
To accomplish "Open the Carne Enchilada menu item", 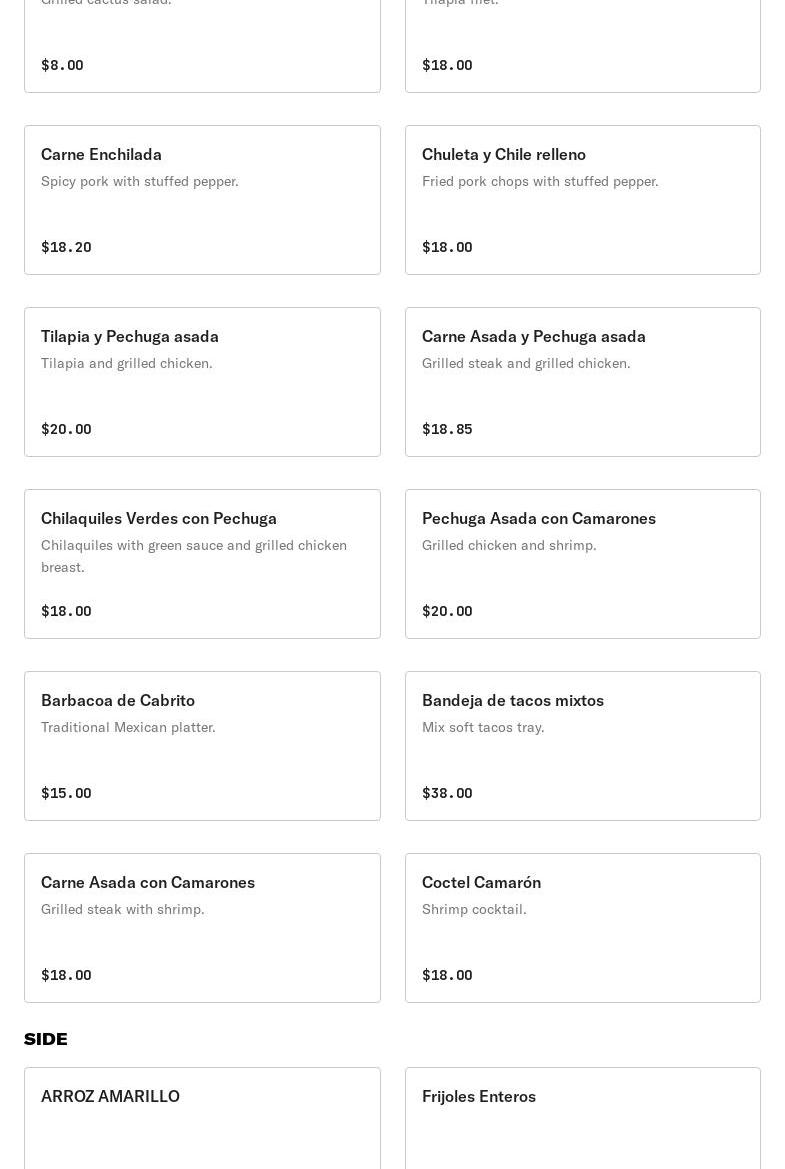I will [101, 154].
